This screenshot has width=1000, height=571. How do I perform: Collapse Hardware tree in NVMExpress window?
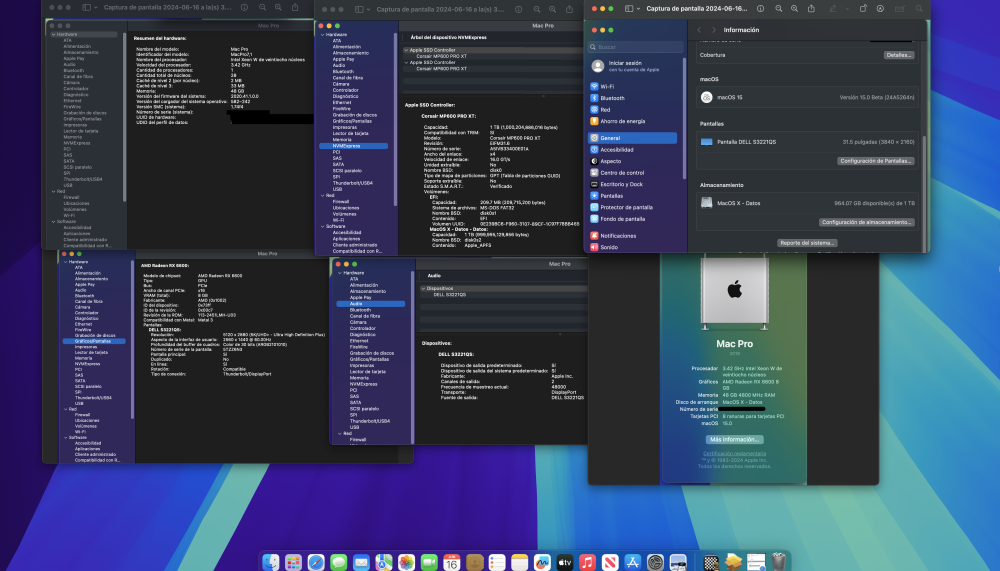click(x=323, y=34)
